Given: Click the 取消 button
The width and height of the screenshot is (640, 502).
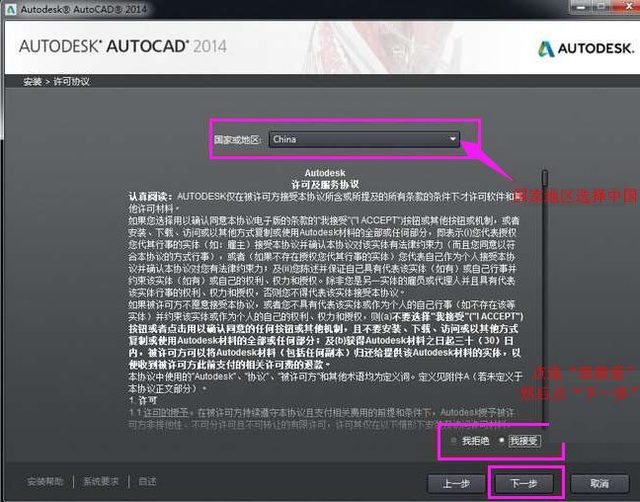Looking at the screenshot, I should tap(599, 484).
